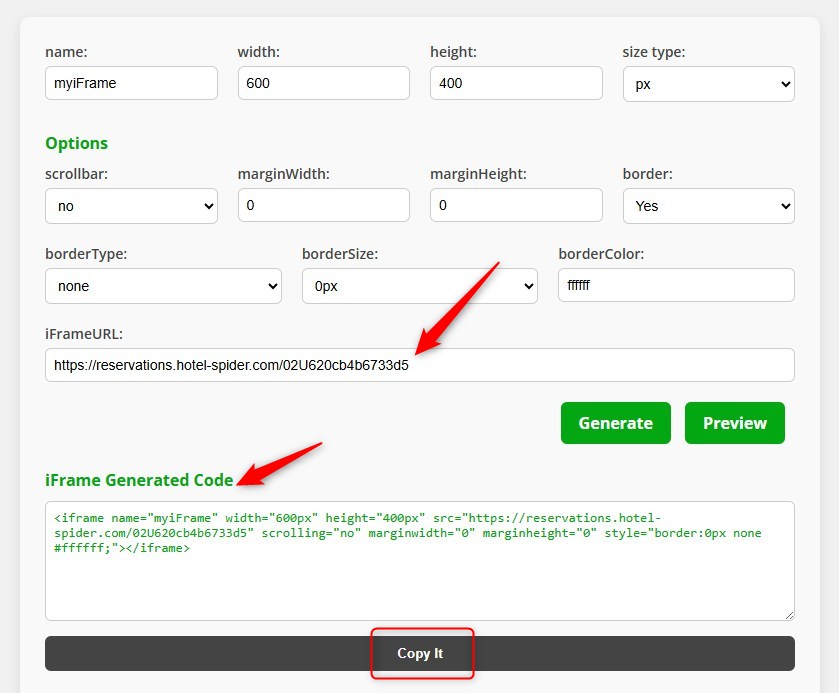Screen dimensions: 839x693
Task: Expand the scrollbar dropdown set to no
Action: (x=131, y=205)
